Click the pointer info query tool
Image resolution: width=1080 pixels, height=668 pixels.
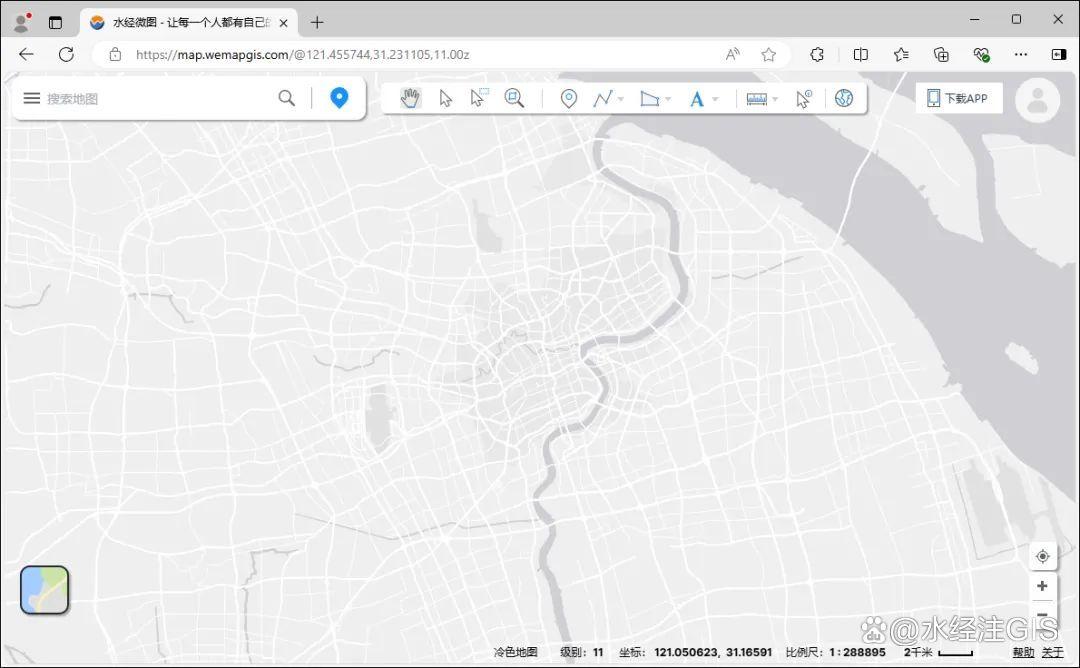click(x=803, y=98)
